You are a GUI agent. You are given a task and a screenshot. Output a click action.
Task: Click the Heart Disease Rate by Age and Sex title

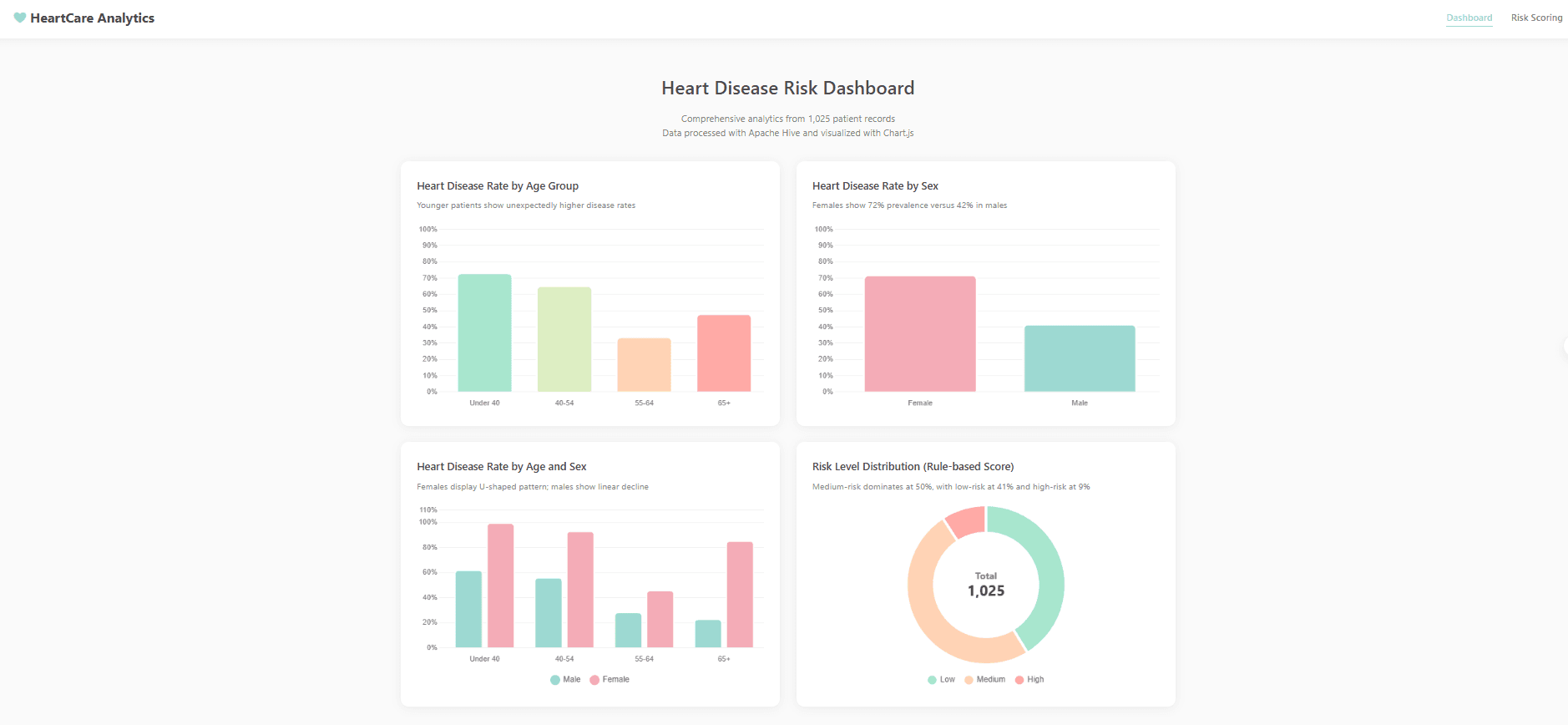(502, 467)
